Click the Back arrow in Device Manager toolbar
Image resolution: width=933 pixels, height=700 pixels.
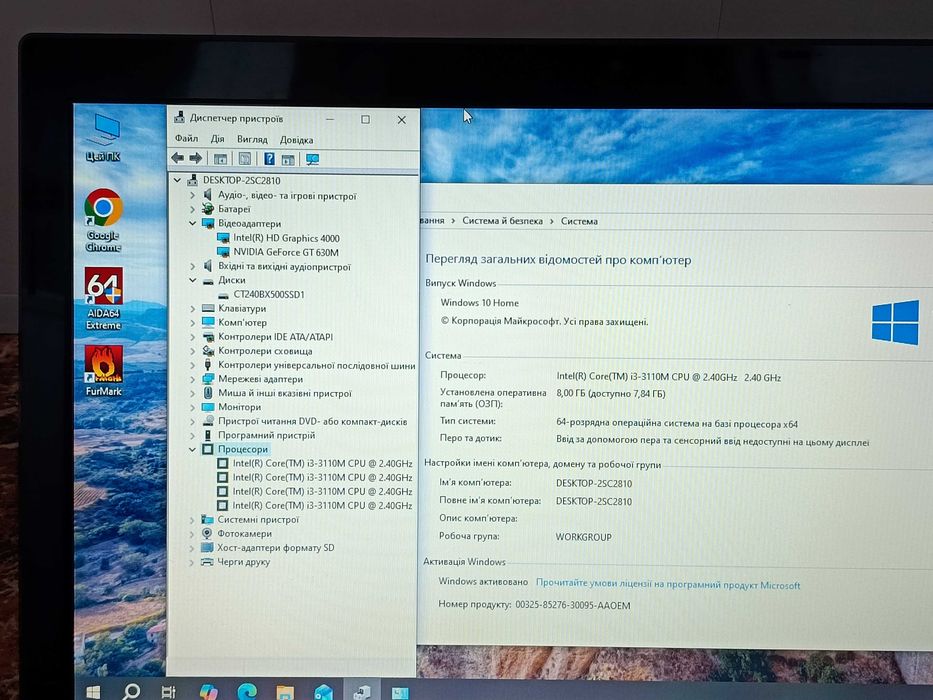pyautogui.click(x=177, y=158)
